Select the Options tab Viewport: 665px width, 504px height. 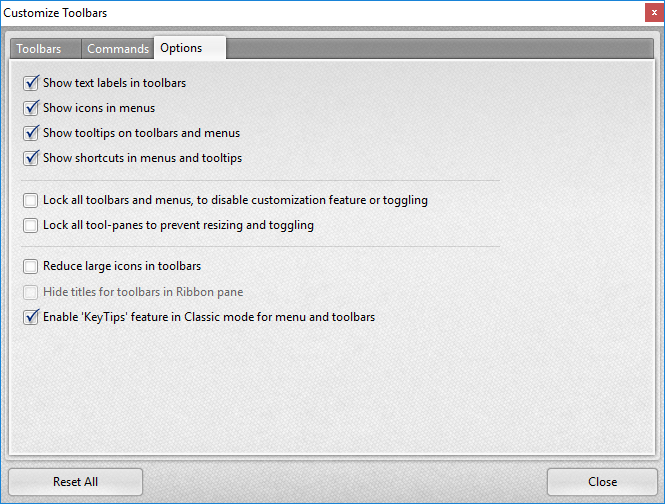[x=190, y=48]
